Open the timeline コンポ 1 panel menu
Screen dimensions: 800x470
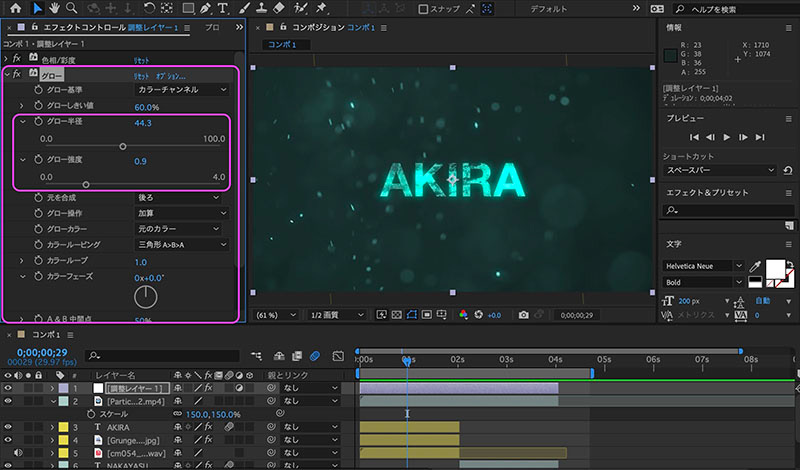(70, 335)
